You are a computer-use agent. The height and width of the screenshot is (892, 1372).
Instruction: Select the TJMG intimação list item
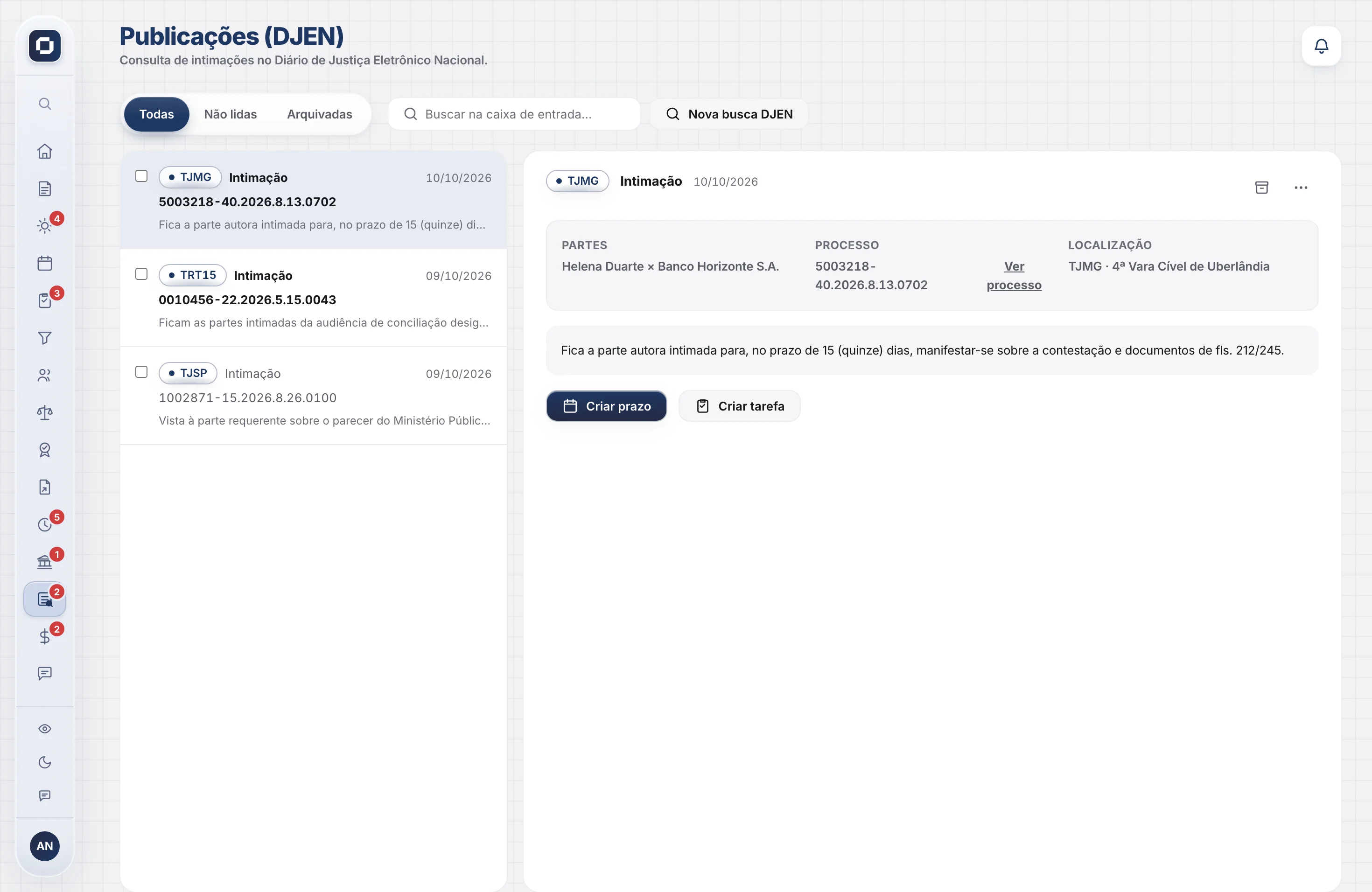click(x=314, y=200)
